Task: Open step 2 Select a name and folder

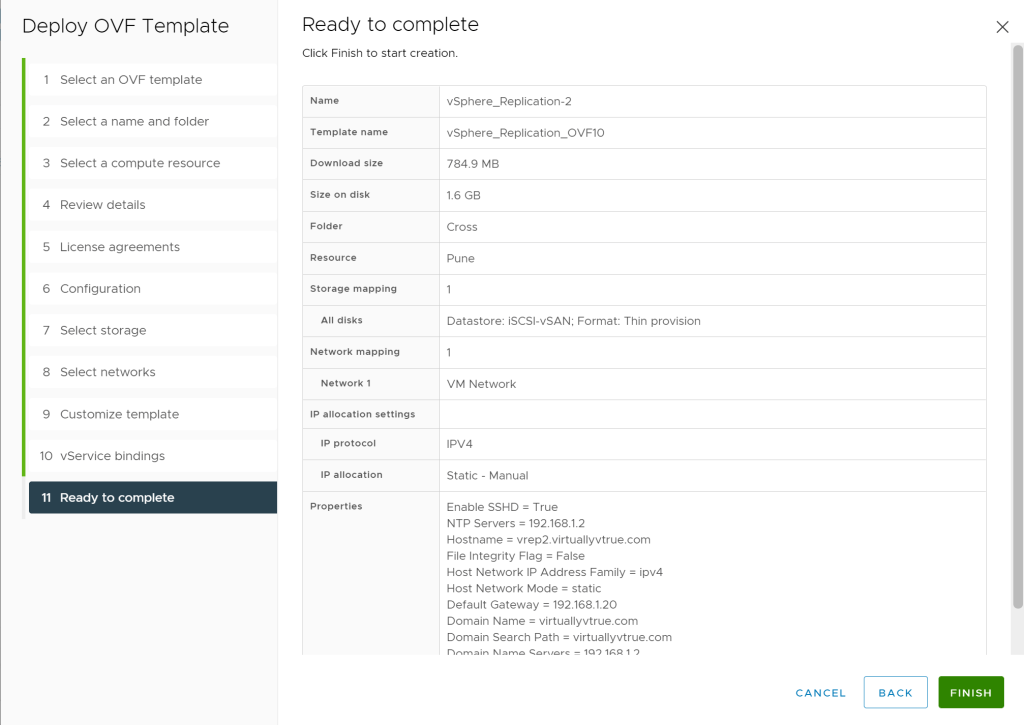Action: click(x=134, y=122)
